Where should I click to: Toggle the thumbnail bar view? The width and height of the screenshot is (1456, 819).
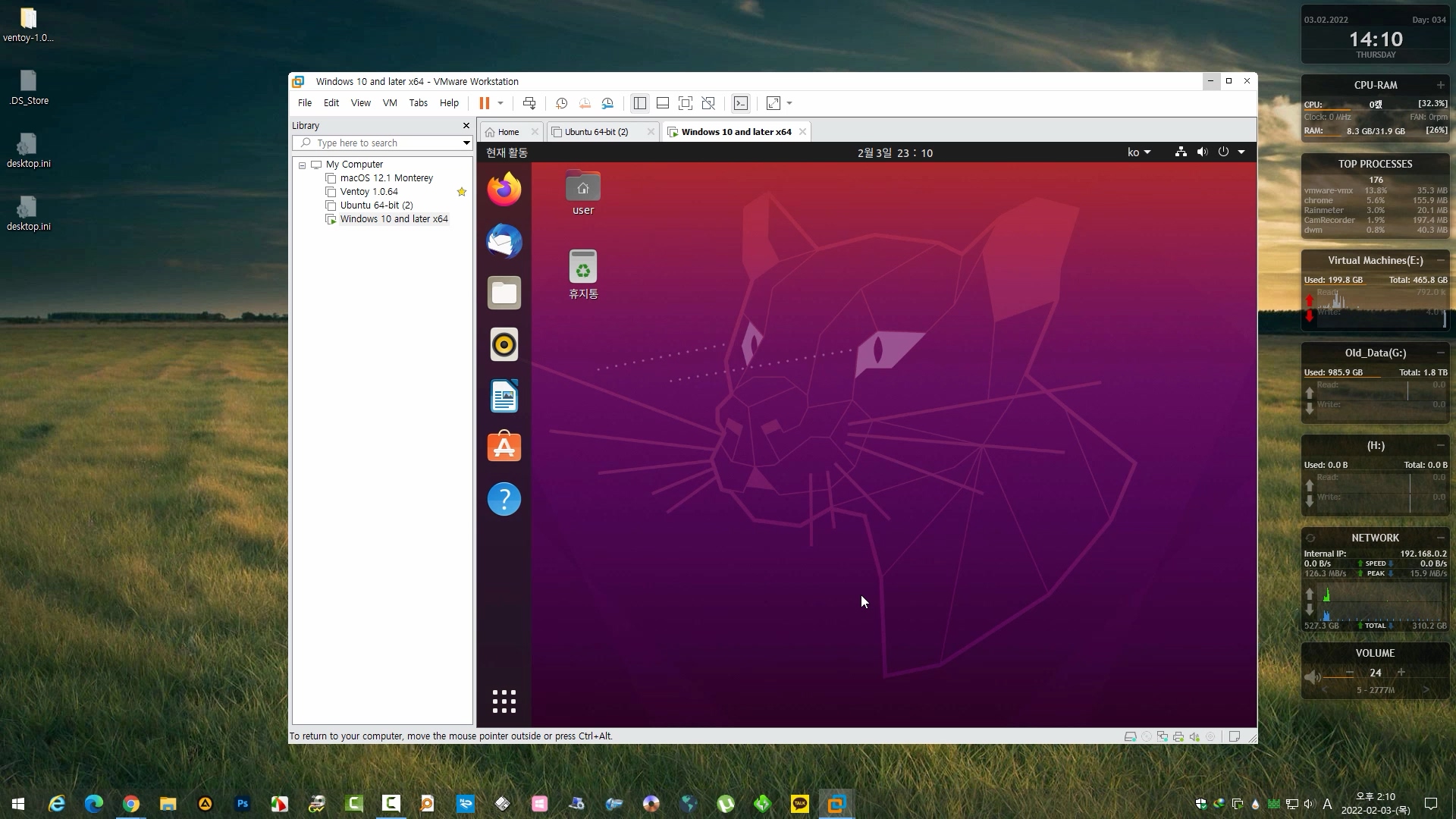pyautogui.click(x=662, y=103)
